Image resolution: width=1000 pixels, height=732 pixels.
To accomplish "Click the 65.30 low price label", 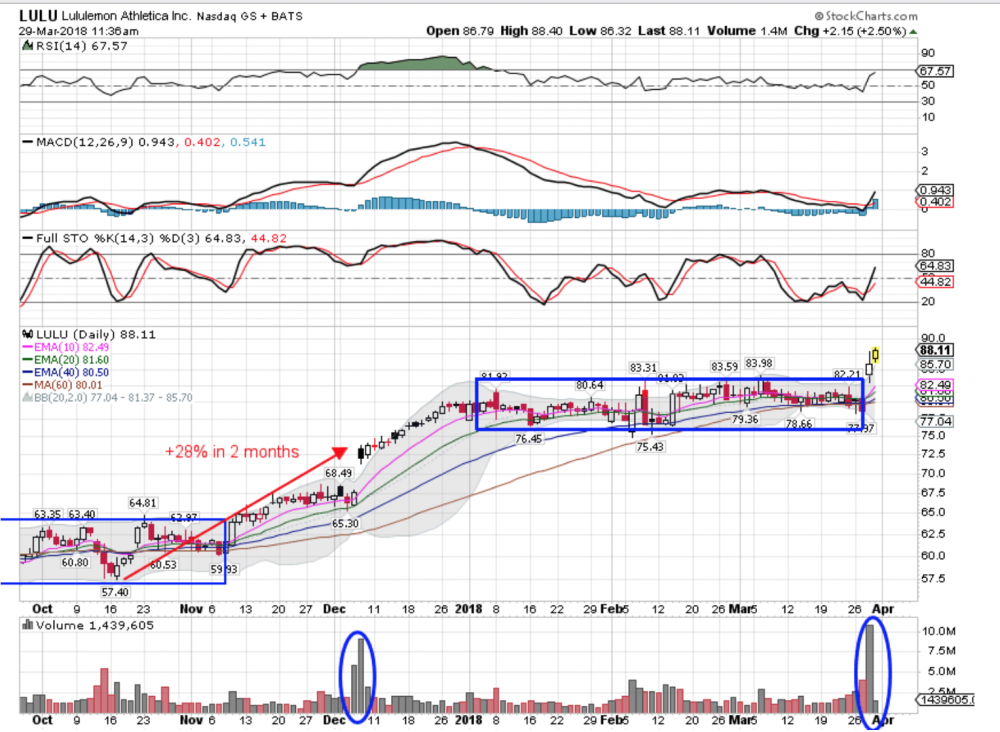I will coord(345,523).
